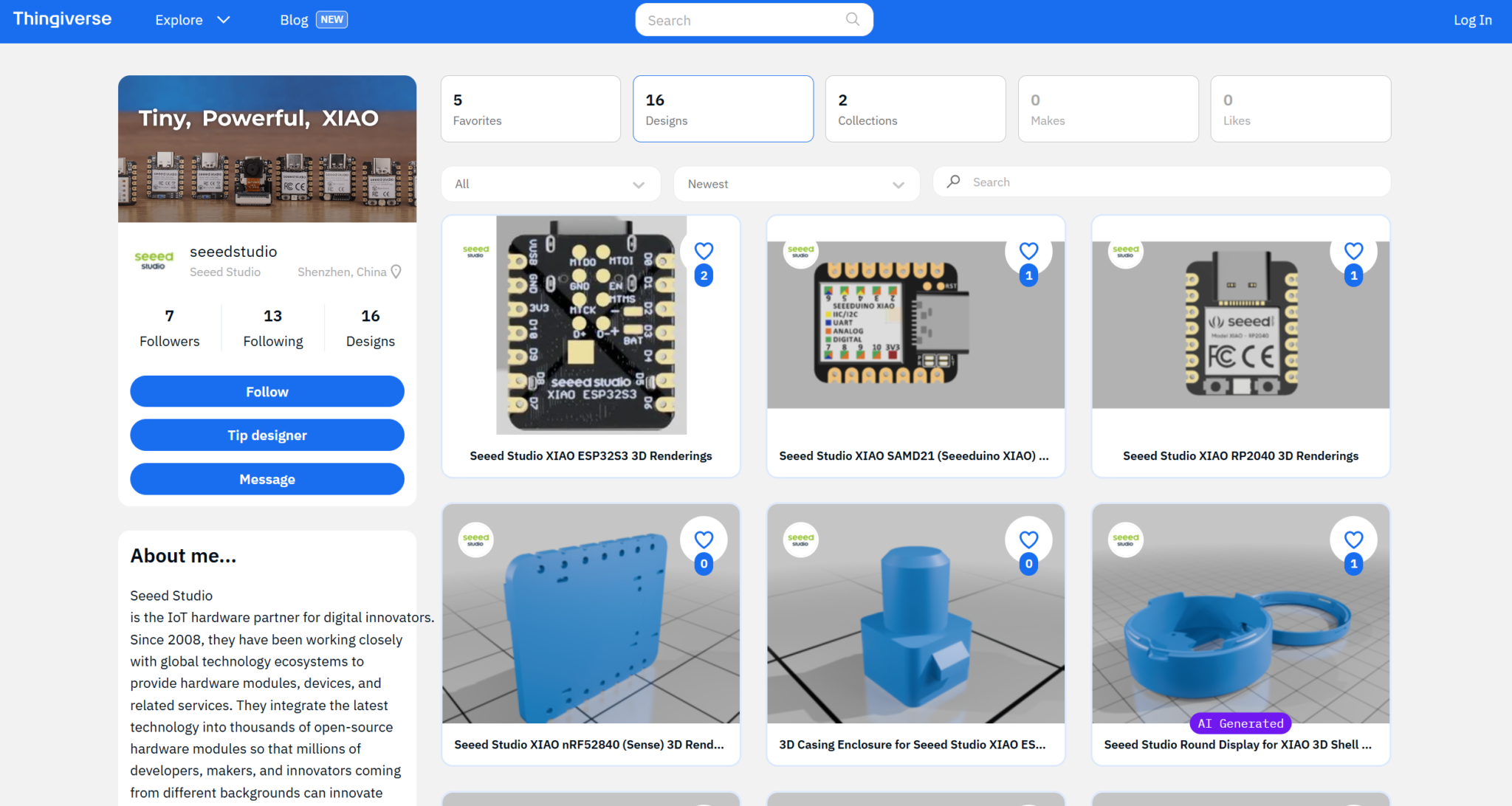Select the Thingiverse logo to go home

[x=62, y=19]
